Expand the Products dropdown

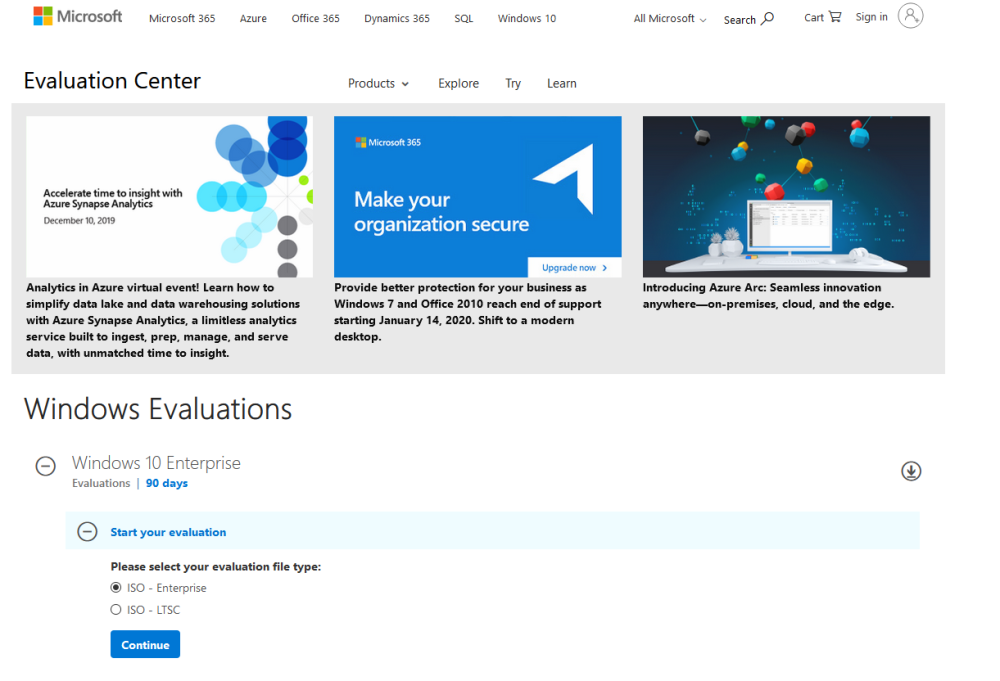[378, 84]
